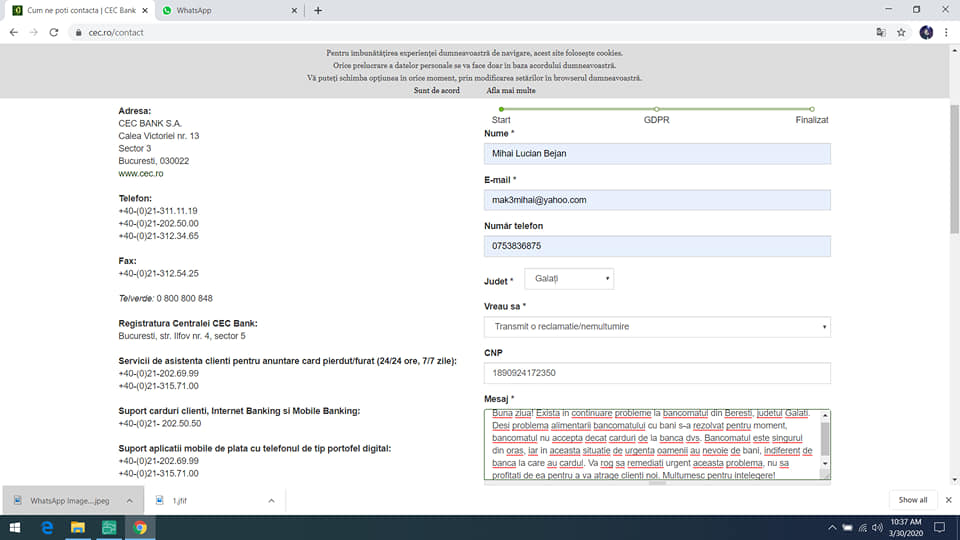Click the Start step marker in progress bar
The width and height of the screenshot is (960, 540).
(x=501, y=109)
